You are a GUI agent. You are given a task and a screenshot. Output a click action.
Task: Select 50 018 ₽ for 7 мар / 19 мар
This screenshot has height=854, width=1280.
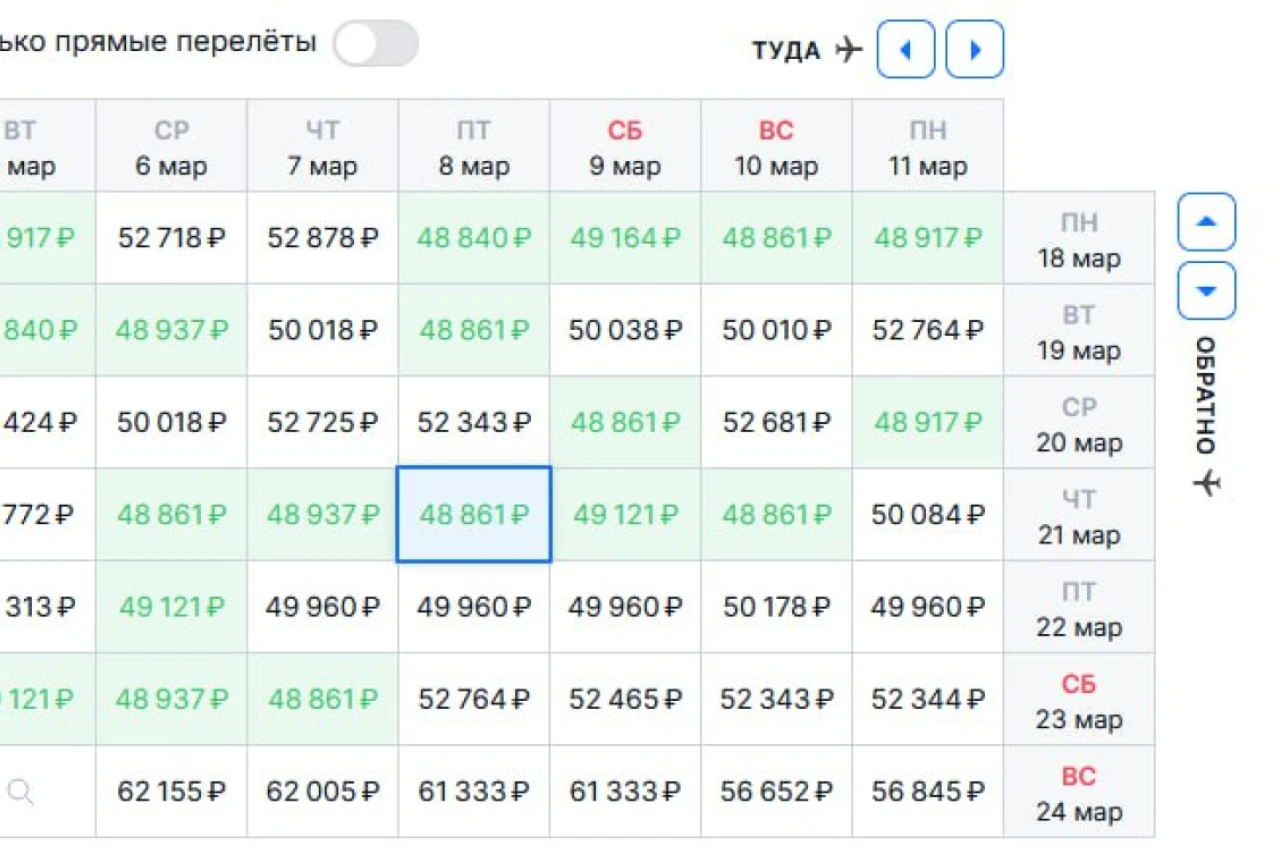click(323, 330)
